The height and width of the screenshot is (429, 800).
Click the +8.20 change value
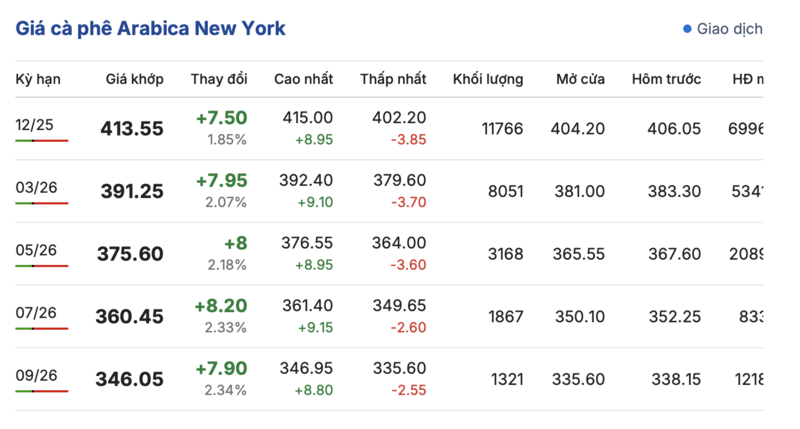(x=221, y=307)
